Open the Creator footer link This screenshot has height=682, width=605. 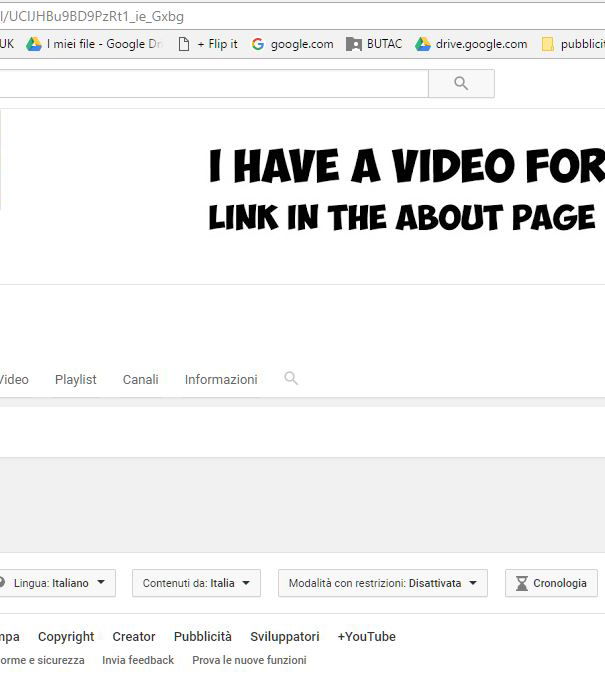pos(134,637)
